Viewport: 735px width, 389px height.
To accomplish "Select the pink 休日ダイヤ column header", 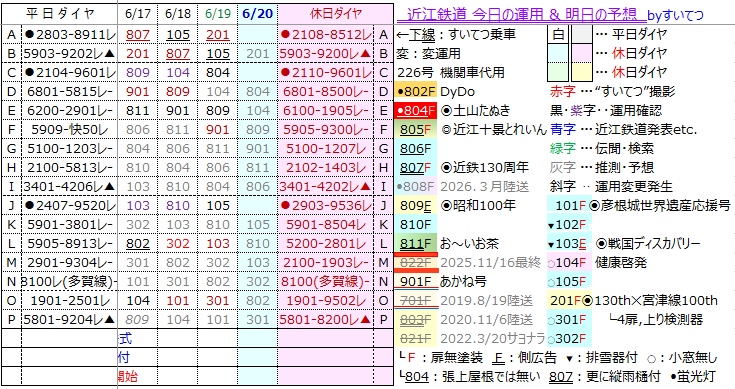I will 336,14.
